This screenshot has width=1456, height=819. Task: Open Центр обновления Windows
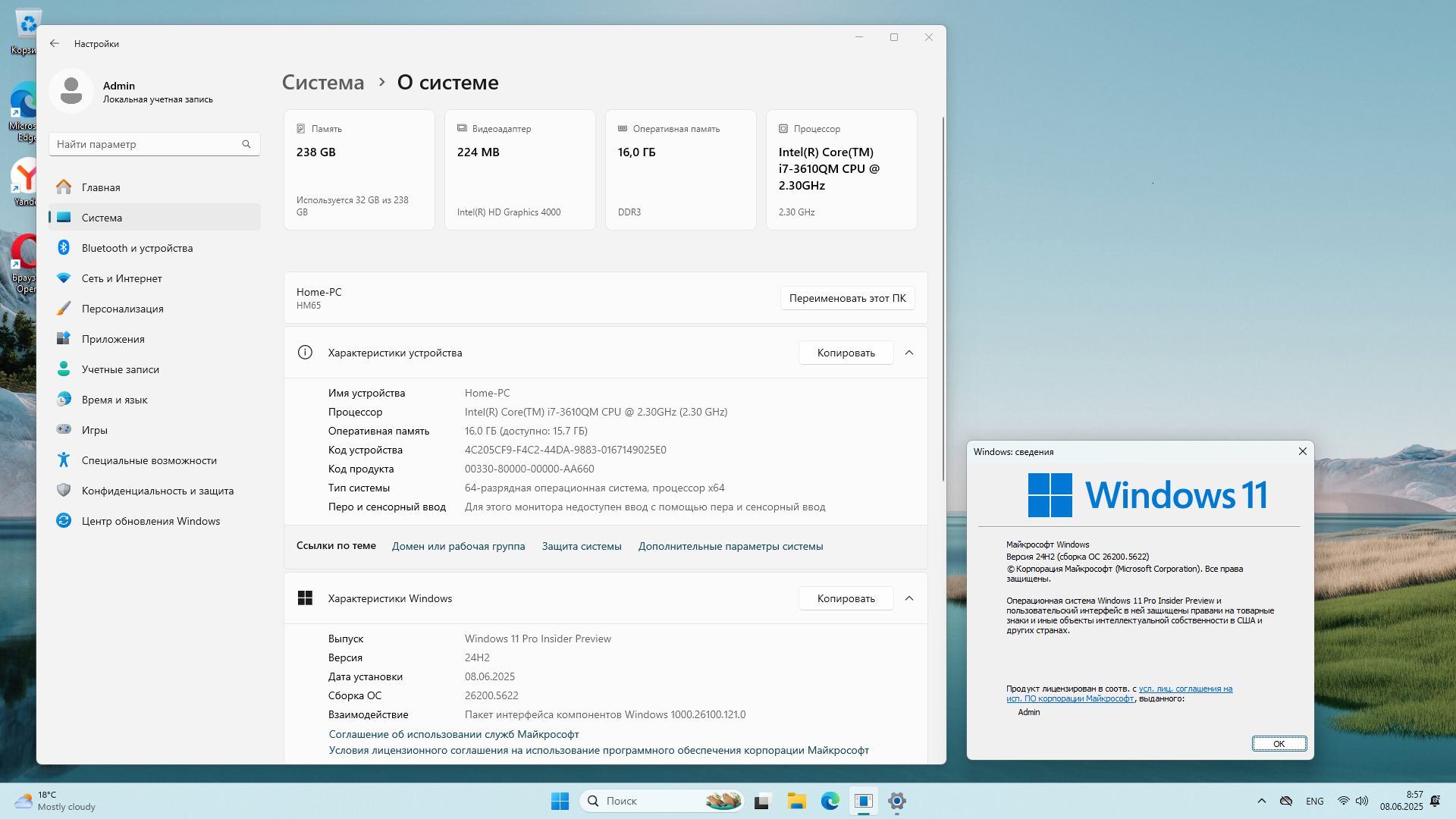[x=150, y=521]
